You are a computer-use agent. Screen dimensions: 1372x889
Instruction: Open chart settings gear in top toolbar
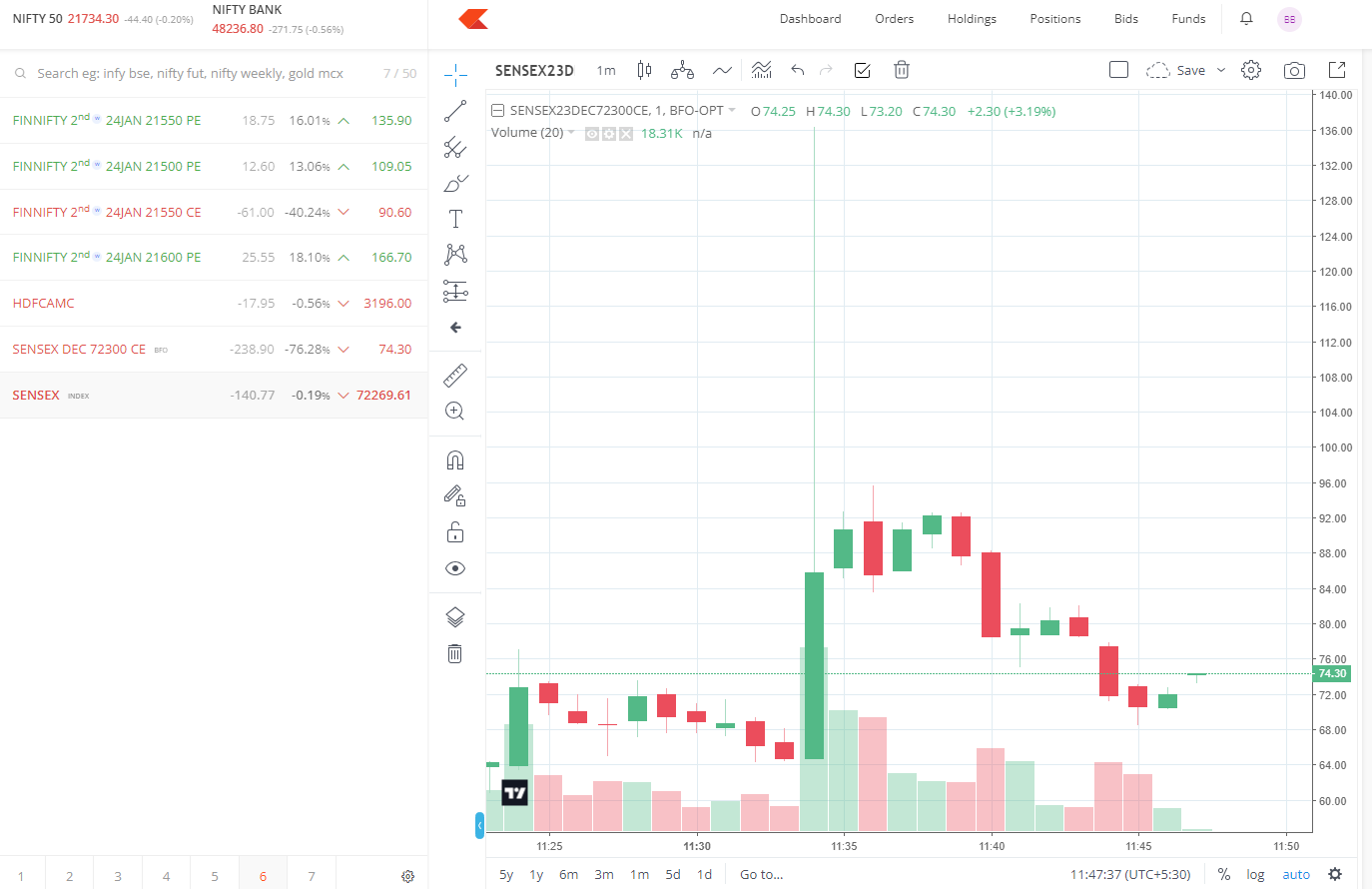(1251, 70)
